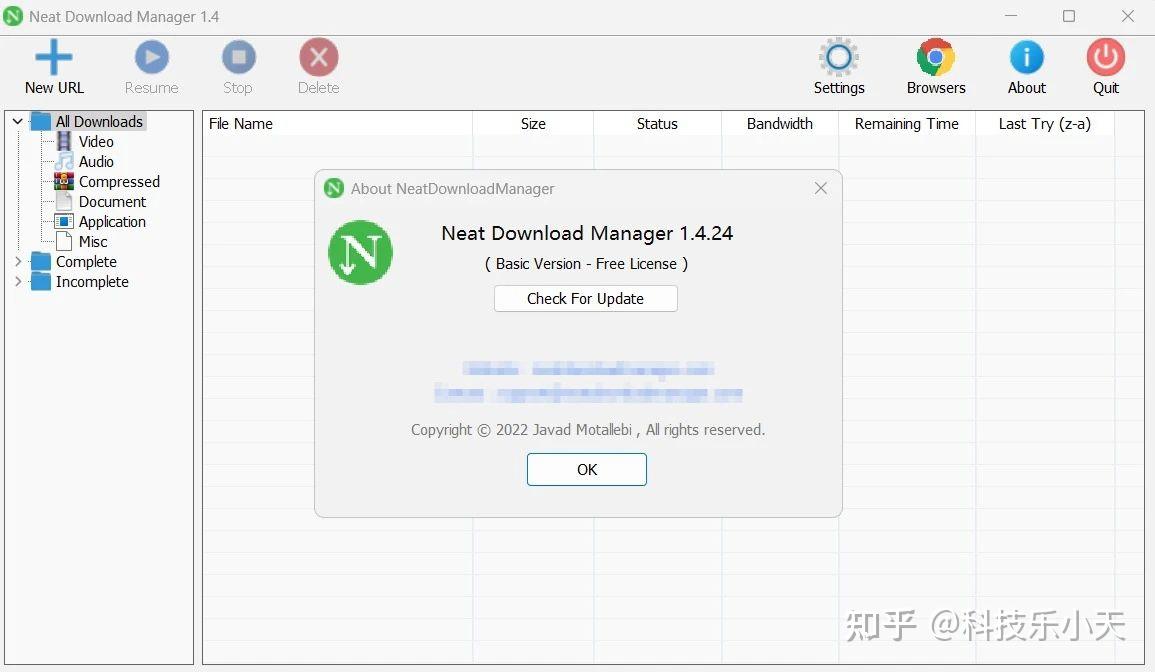Expand the Complete tree node
Image resolution: width=1155 pixels, height=672 pixels.
click(x=18, y=261)
